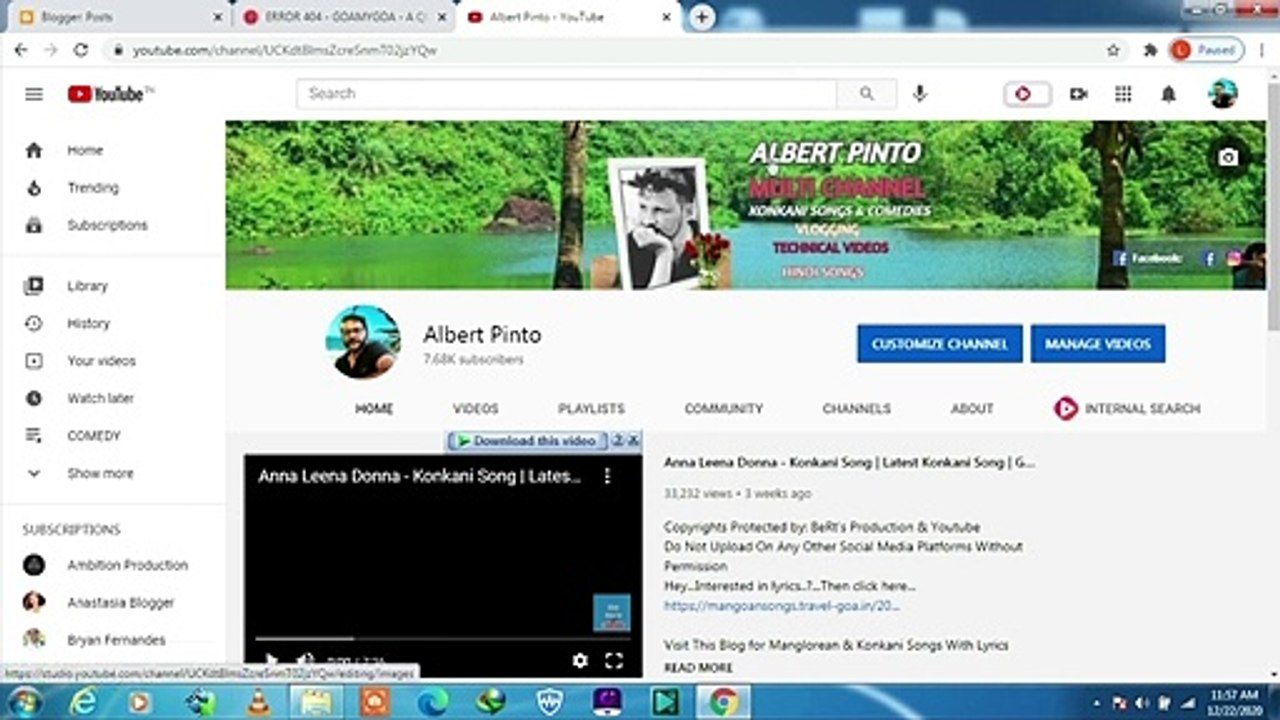Start voice search with microphone icon
1280x720 pixels.
coord(920,94)
